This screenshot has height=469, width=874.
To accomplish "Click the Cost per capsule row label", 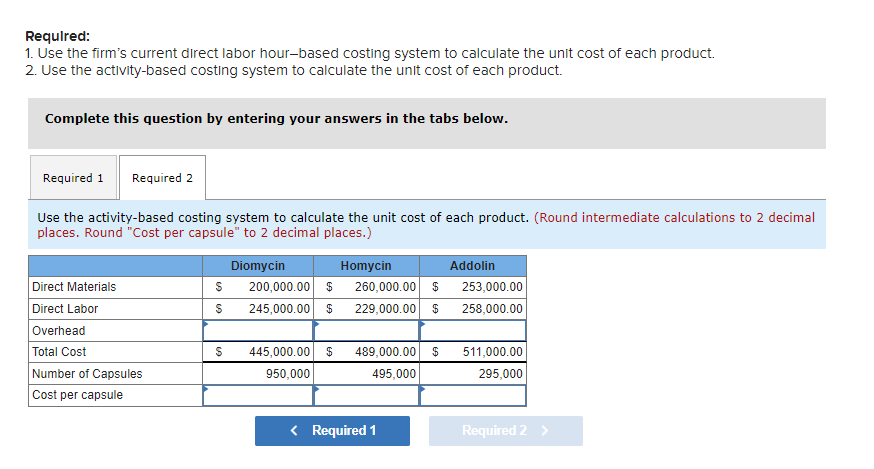I will (x=77, y=395).
